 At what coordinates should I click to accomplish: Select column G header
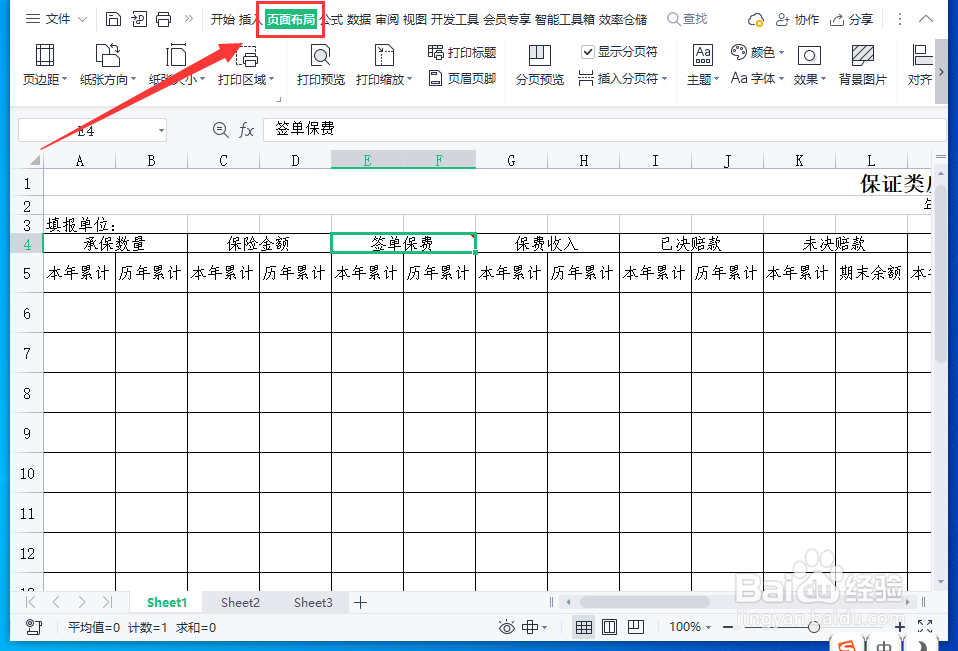[511, 160]
